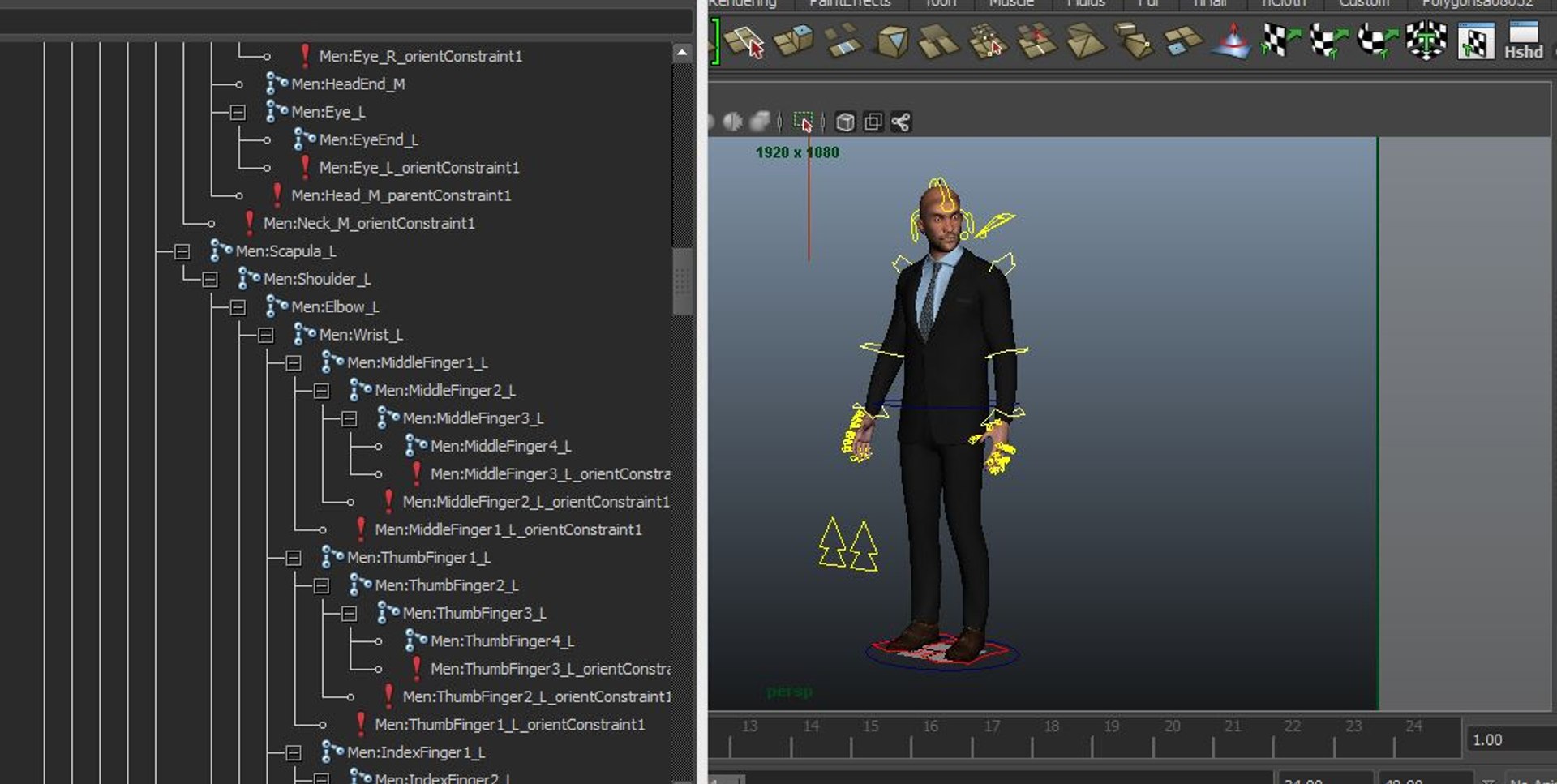Click the Separate polygons shelf icon
1557x784 pixels.
[x=938, y=41]
